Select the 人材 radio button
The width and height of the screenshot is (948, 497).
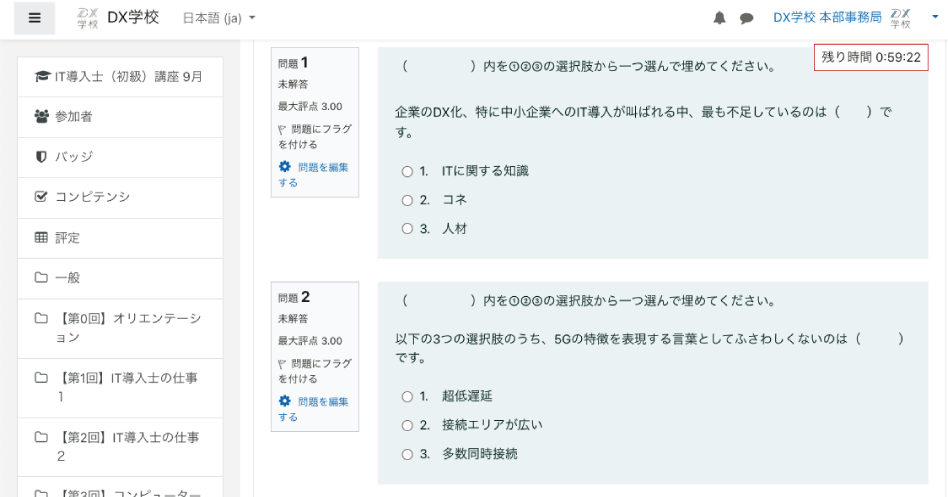[407, 229]
